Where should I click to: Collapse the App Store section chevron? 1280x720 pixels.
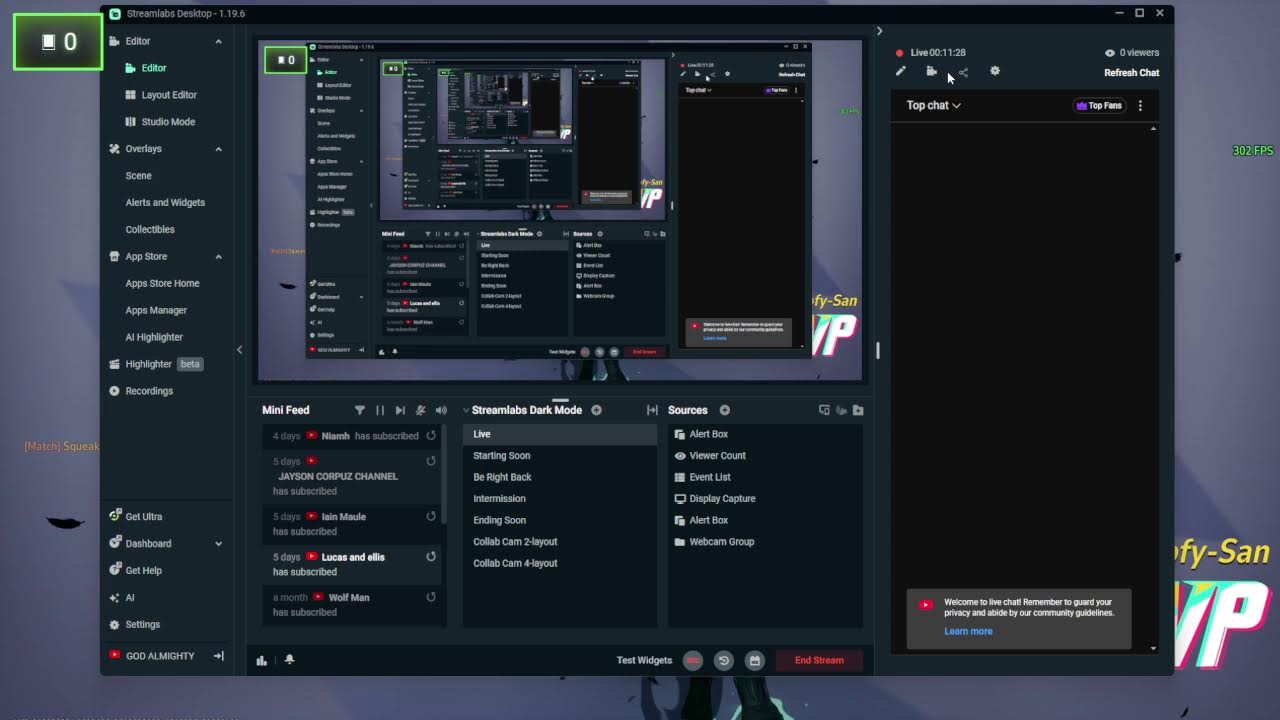(x=219, y=257)
